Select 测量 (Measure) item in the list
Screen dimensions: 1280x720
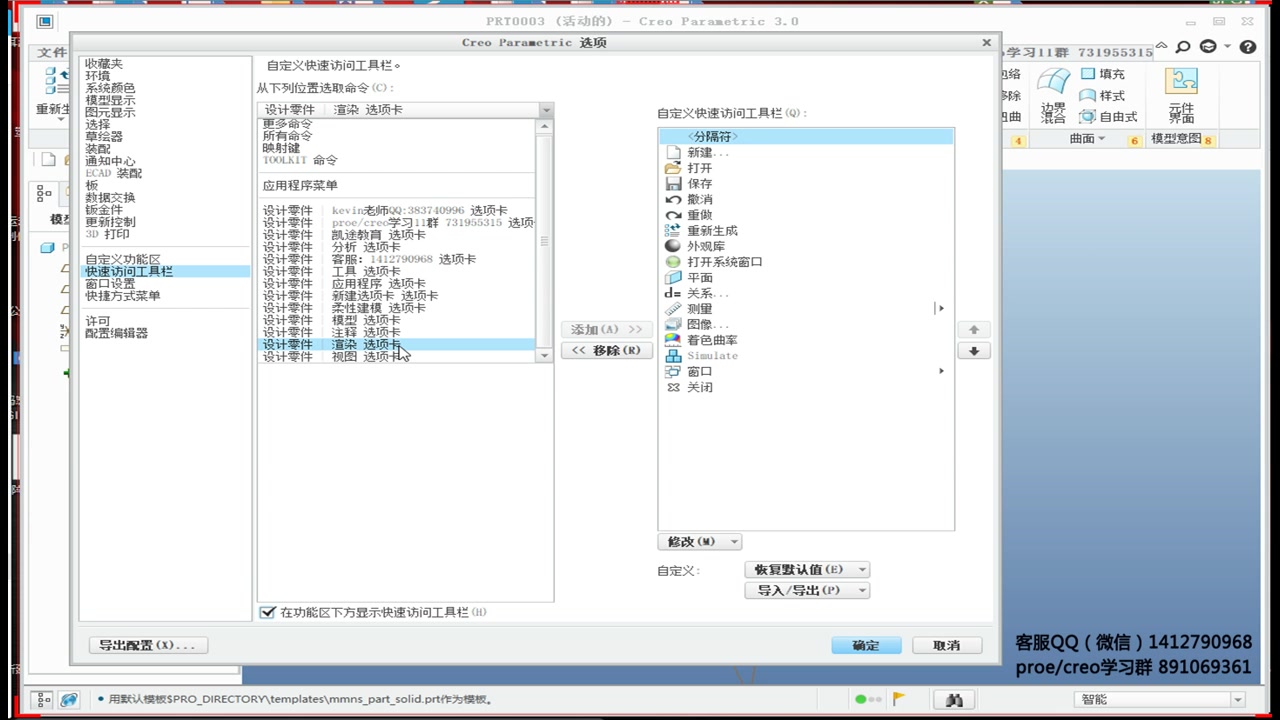click(x=806, y=309)
